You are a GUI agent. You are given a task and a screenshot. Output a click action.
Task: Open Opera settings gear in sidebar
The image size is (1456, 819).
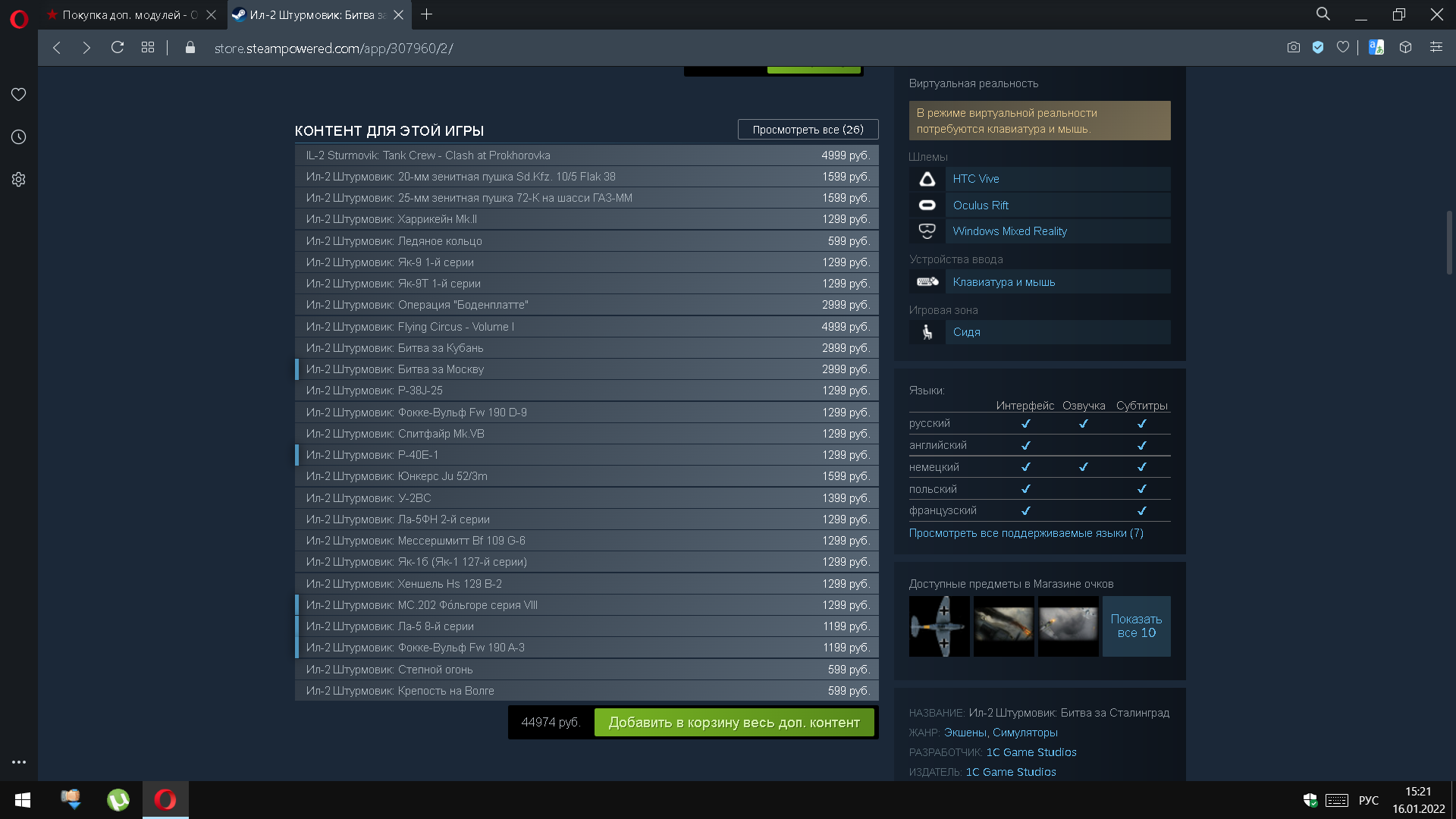coord(18,180)
